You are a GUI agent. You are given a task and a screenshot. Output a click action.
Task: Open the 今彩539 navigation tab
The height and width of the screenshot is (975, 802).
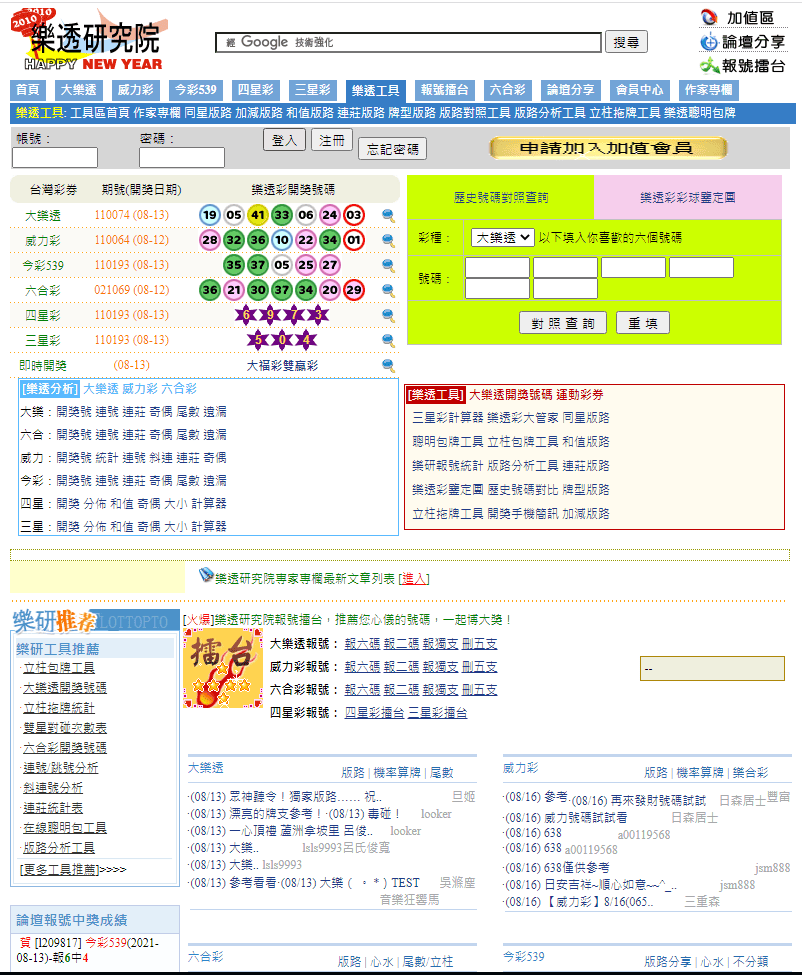point(195,90)
